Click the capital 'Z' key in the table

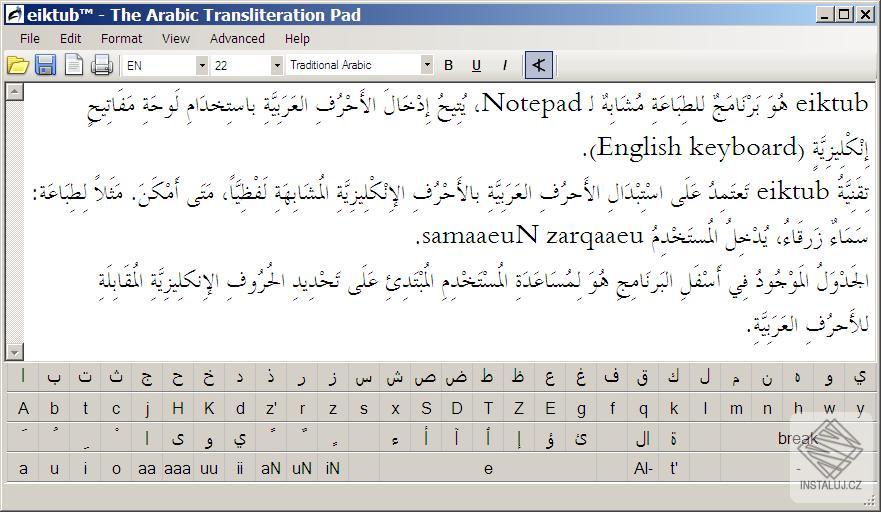[x=519, y=408]
